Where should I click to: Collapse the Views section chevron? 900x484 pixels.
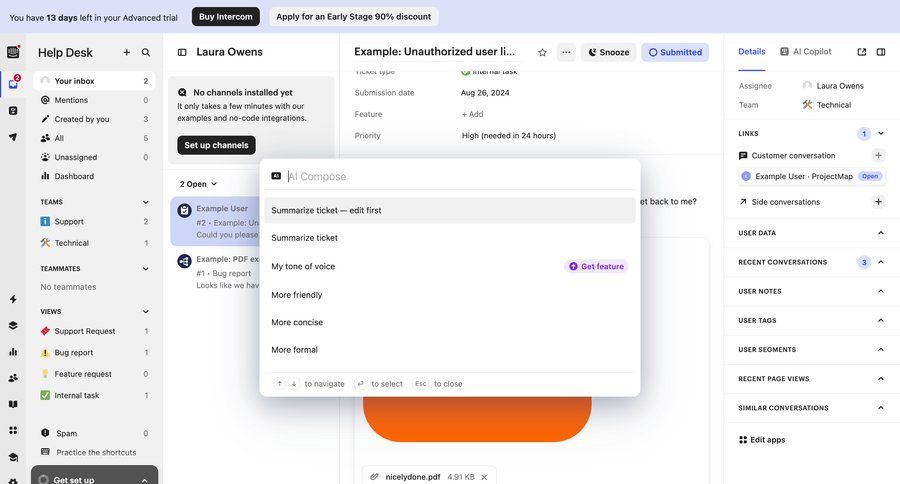coord(146,312)
